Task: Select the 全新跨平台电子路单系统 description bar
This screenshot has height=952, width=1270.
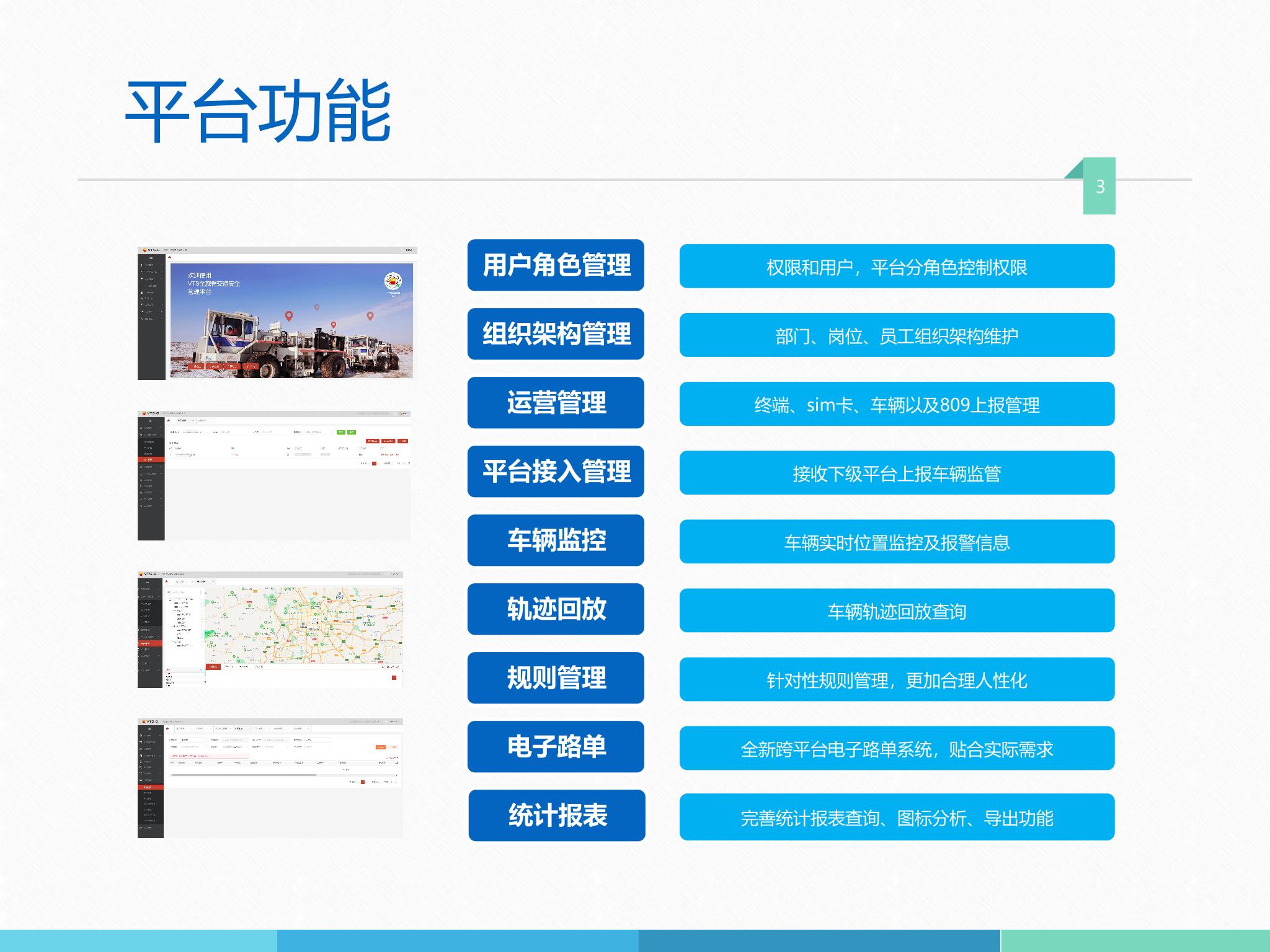Action: [x=897, y=748]
